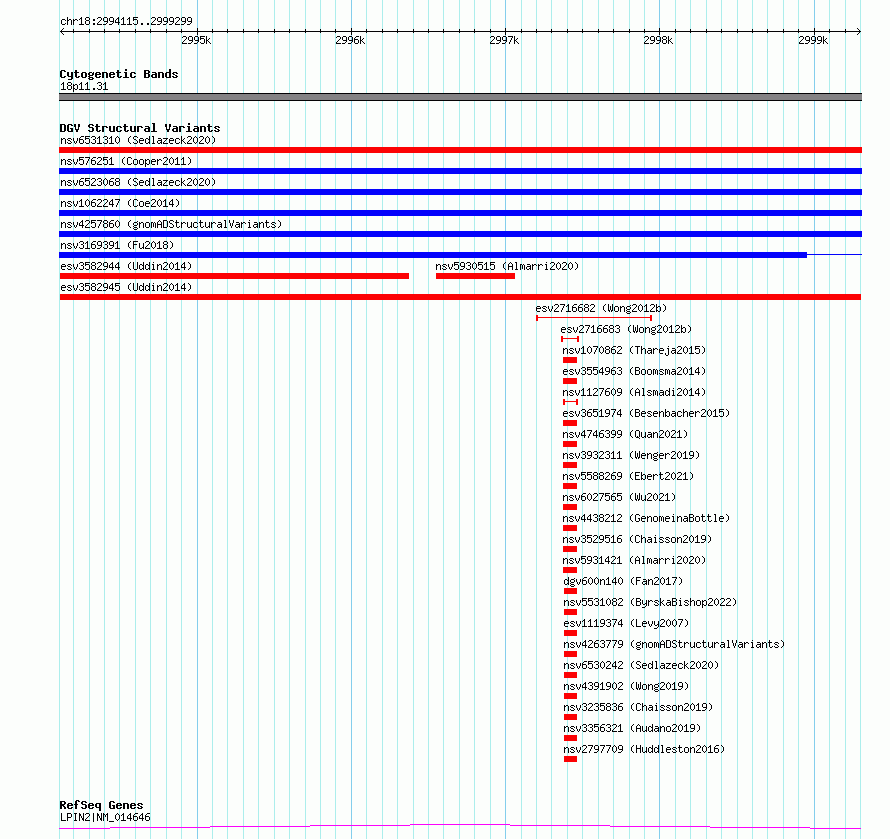The image size is (890, 839).
Task: Open nsv5531082 (ByrskaBishop2022) variant
Action: point(650,602)
